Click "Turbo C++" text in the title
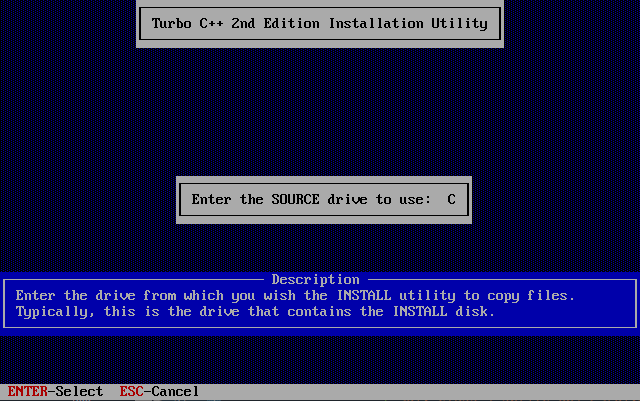Viewport: 640px width, 401px height. tap(187, 24)
